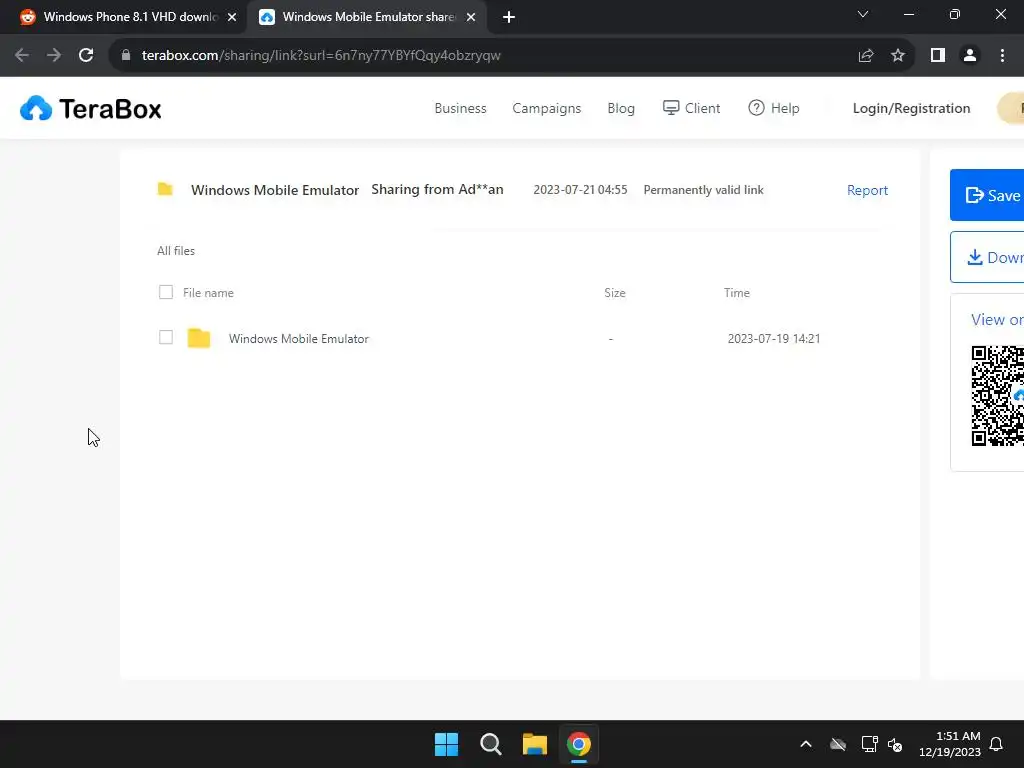
Task: Open the network status tray icon
Action: [x=869, y=744]
